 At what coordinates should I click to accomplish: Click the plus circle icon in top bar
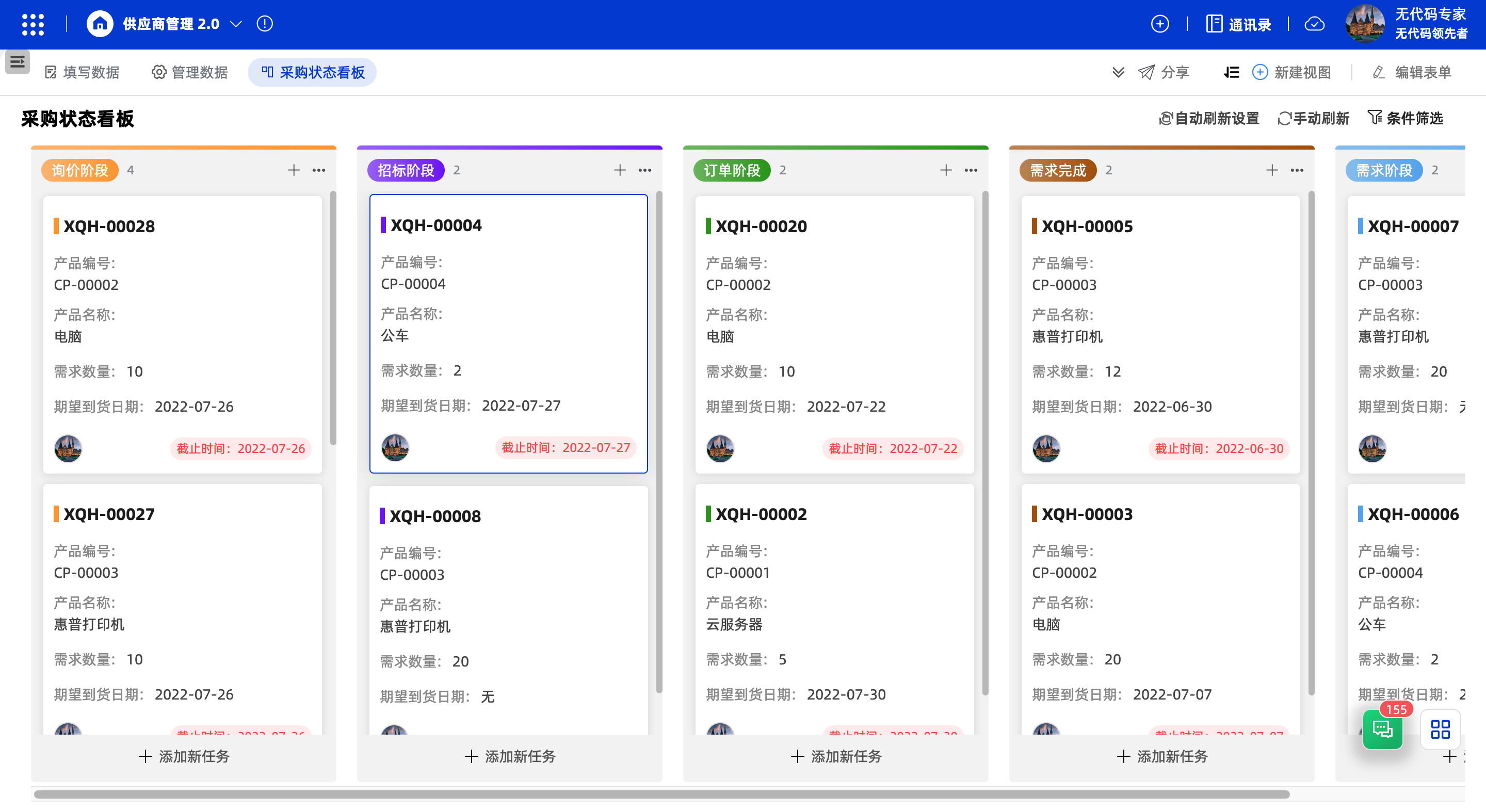click(1159, 24)
